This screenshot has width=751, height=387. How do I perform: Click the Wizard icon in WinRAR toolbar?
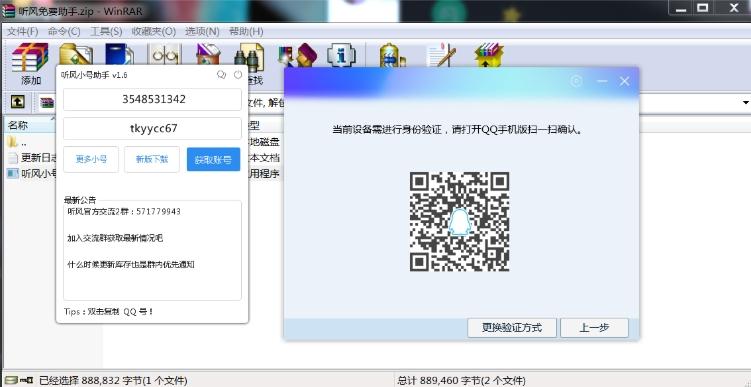[x=297, y=56]
